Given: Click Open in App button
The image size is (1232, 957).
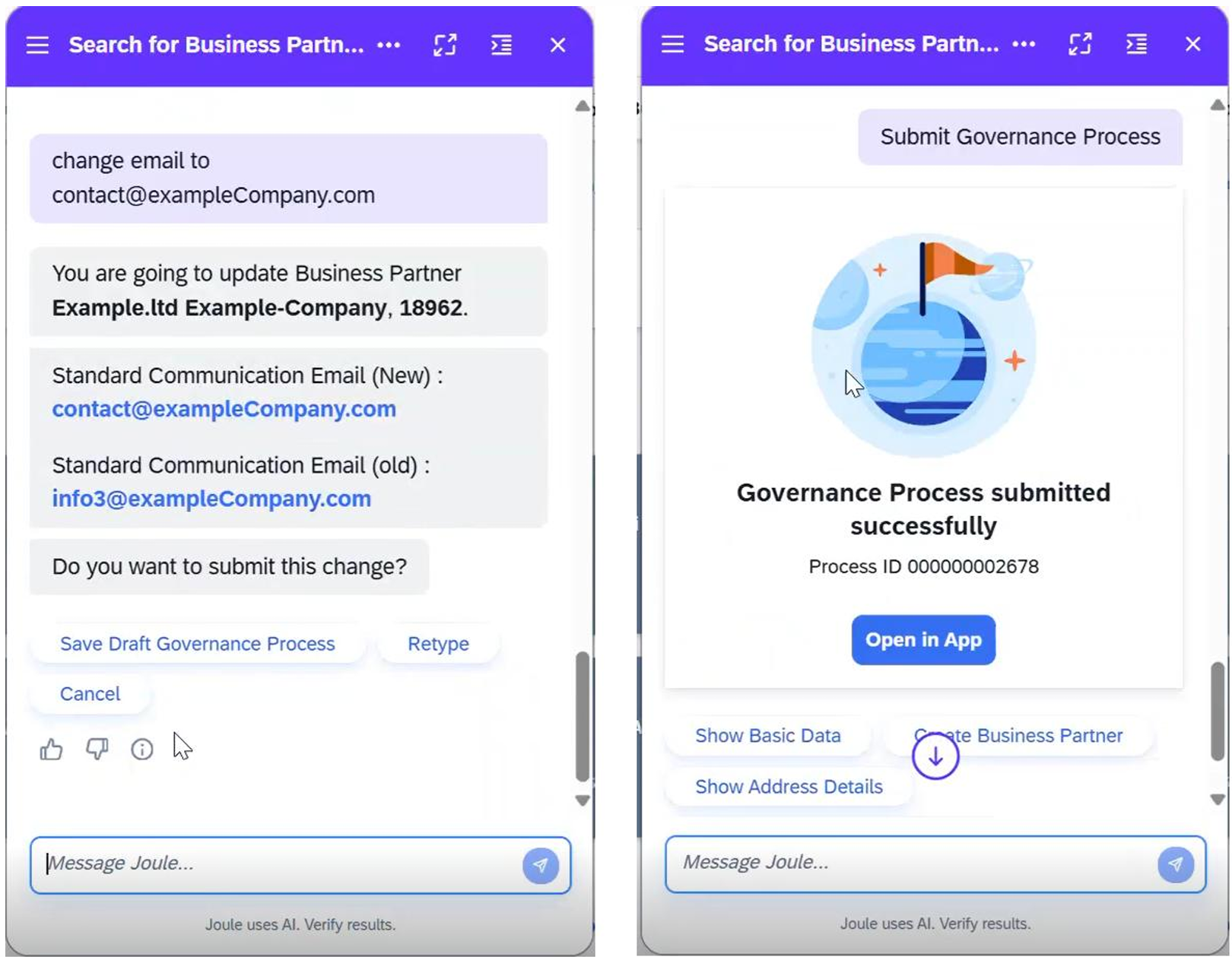Looking at the screenshot, I should click(923, 640).
